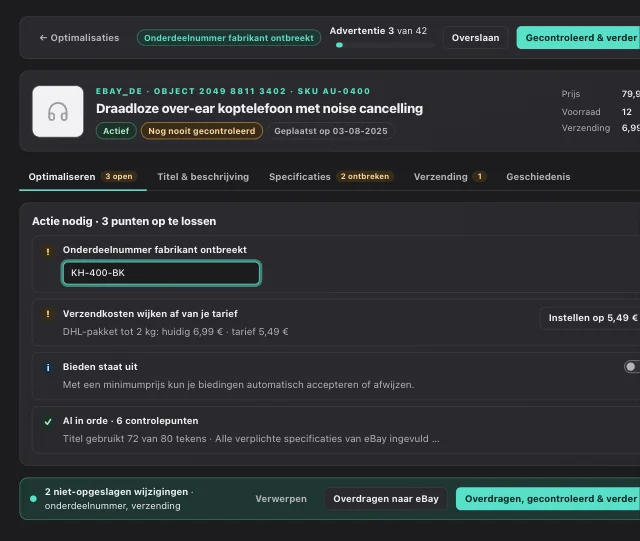Click the 'Nog nooit gecontroleerd' badge
Screen dimensions: 640x541
click(202, 131)
